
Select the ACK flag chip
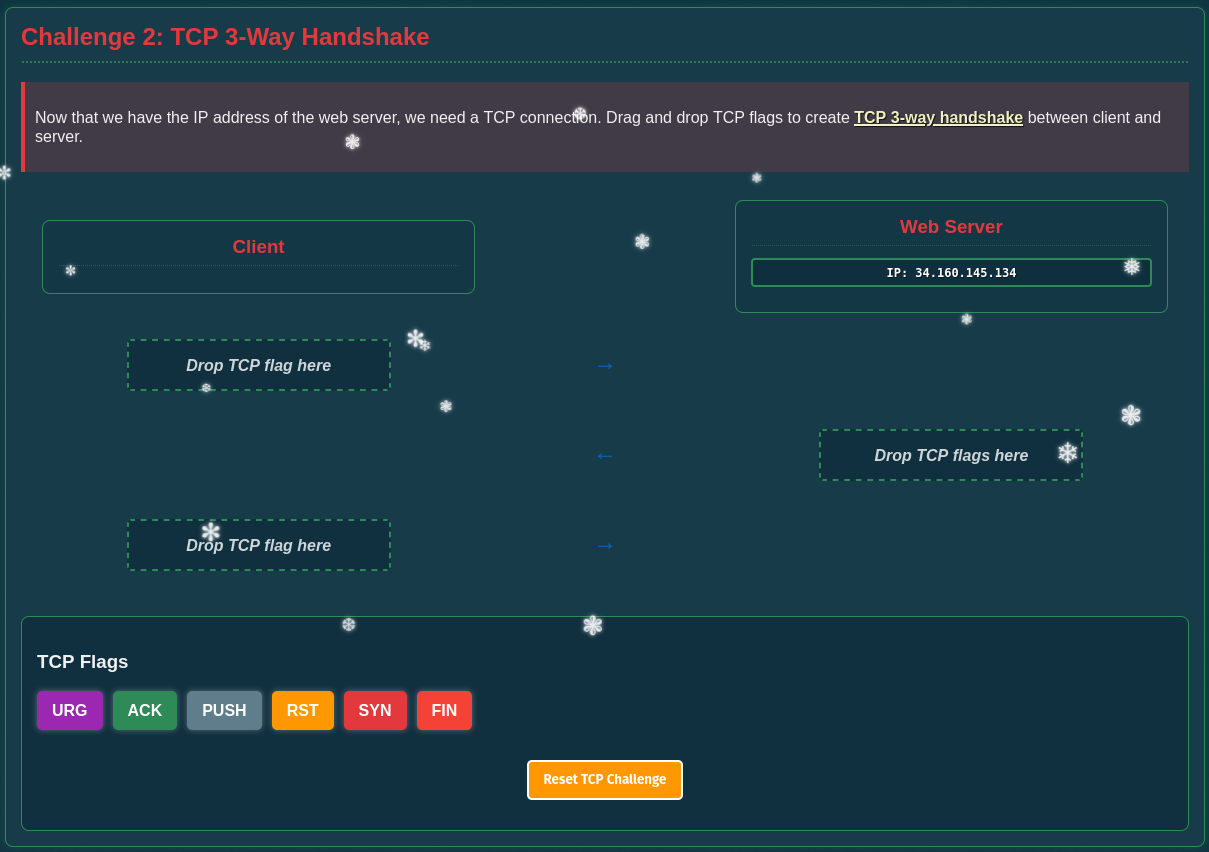coord(144,710)
